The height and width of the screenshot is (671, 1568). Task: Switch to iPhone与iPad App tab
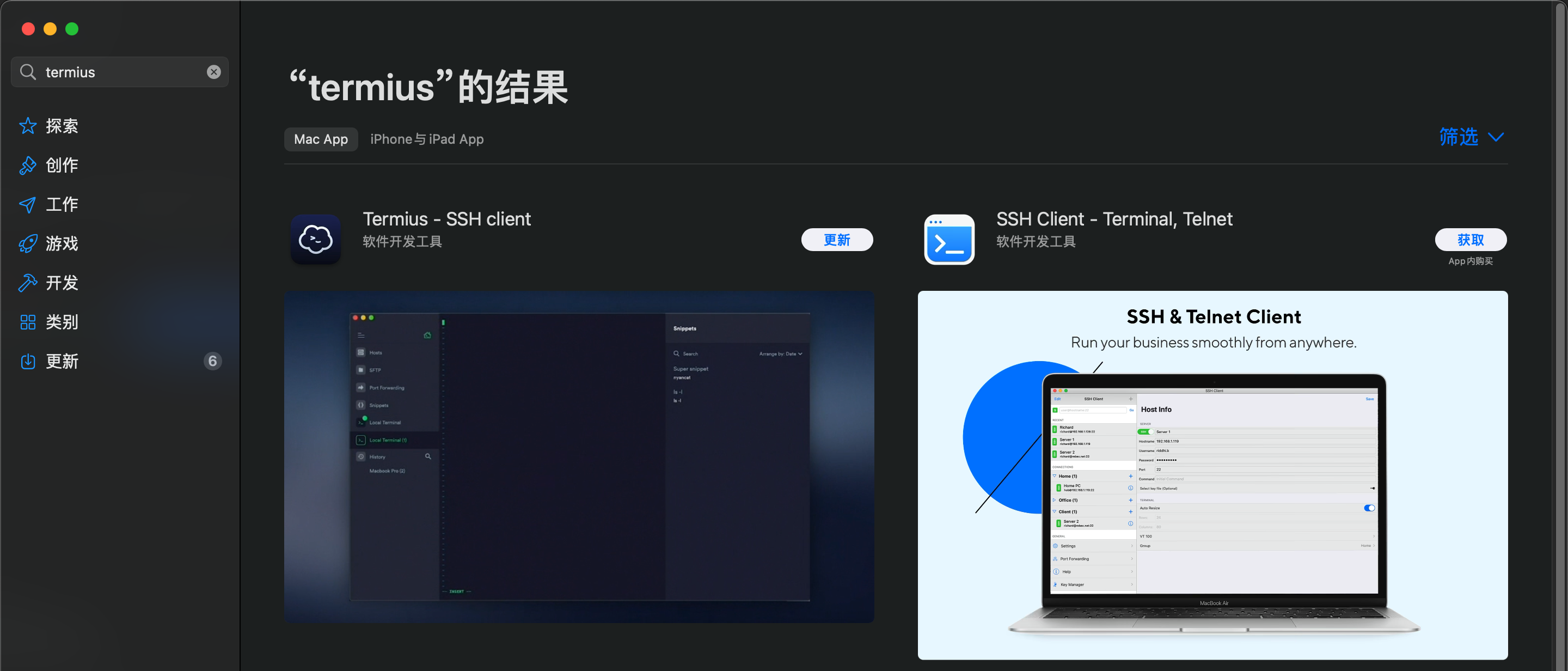[427, 139]
